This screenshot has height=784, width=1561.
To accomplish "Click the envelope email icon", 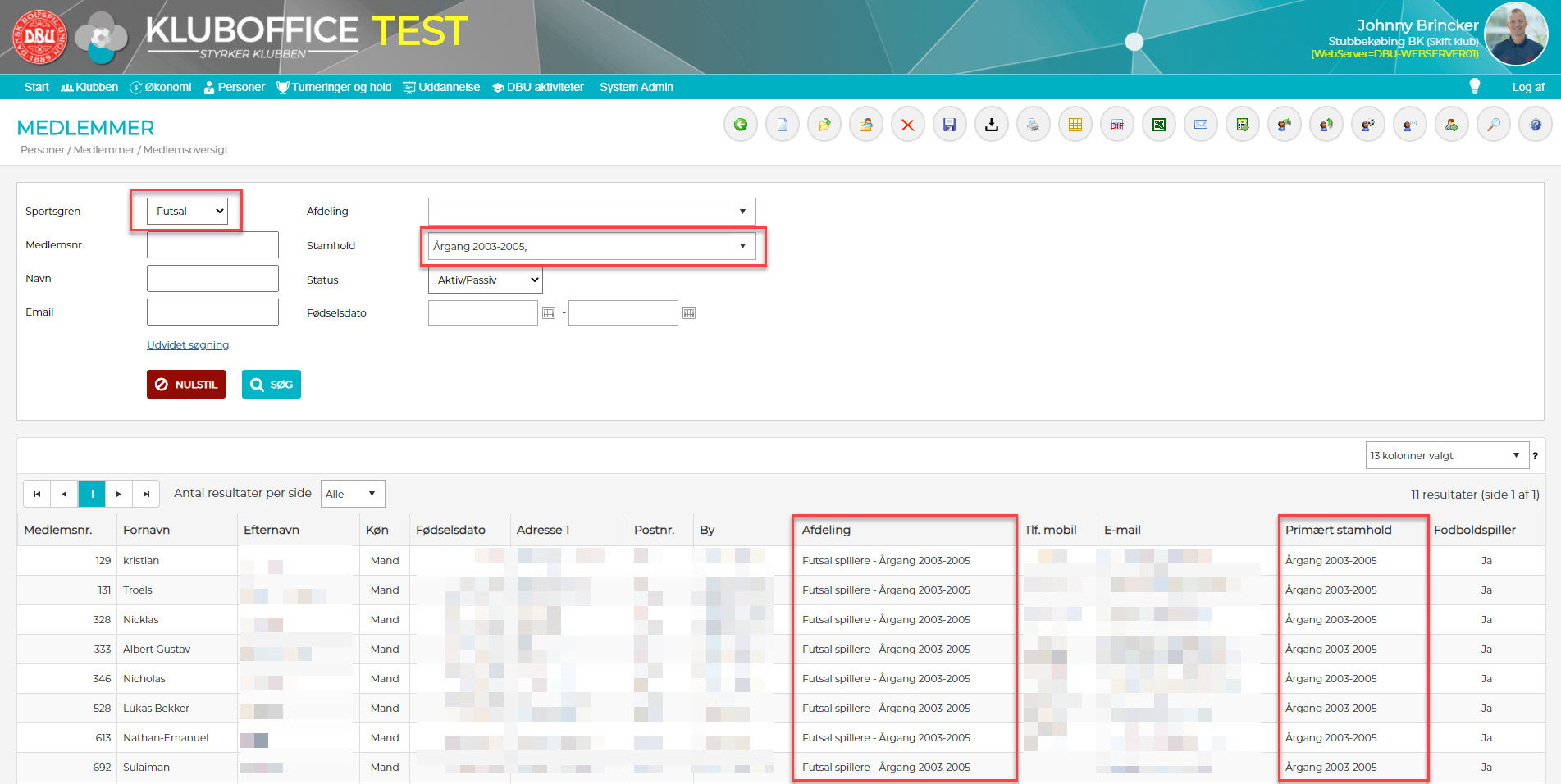I will coord(1201,125).
